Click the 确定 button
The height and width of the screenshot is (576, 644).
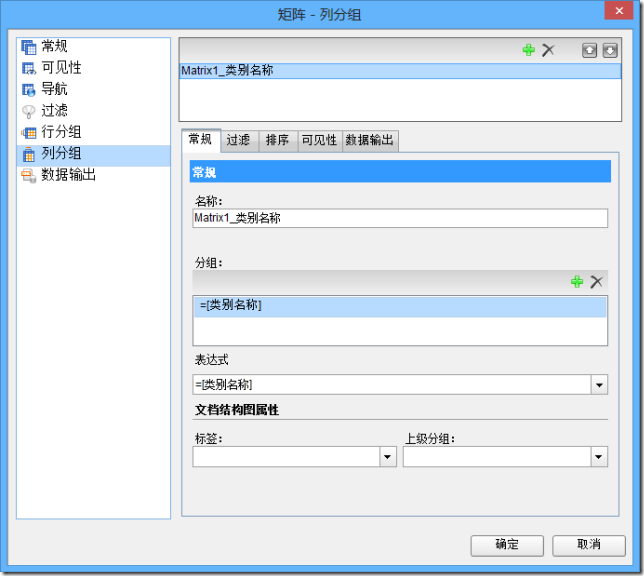click(x=507, y=545)
